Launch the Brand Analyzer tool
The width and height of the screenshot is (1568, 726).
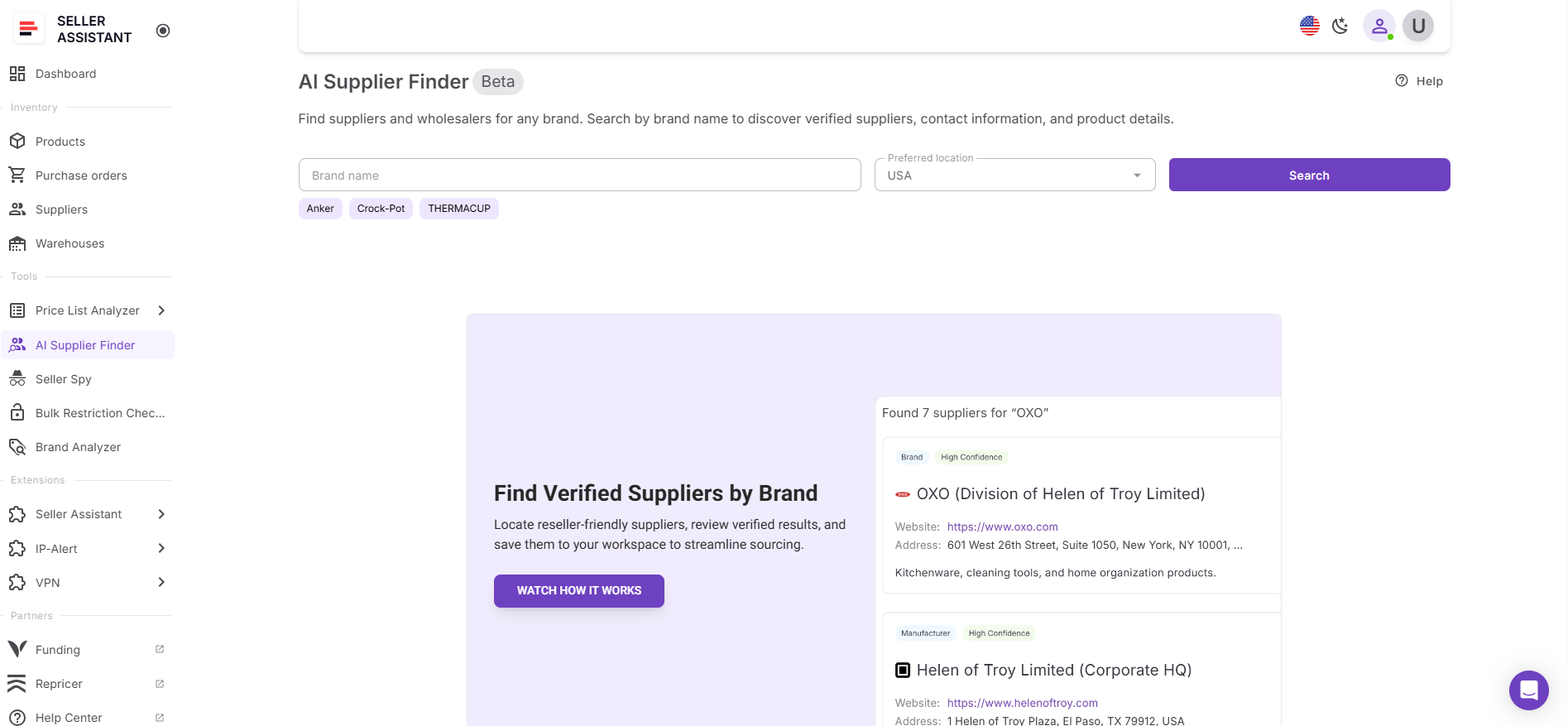(x=78, y=446)
